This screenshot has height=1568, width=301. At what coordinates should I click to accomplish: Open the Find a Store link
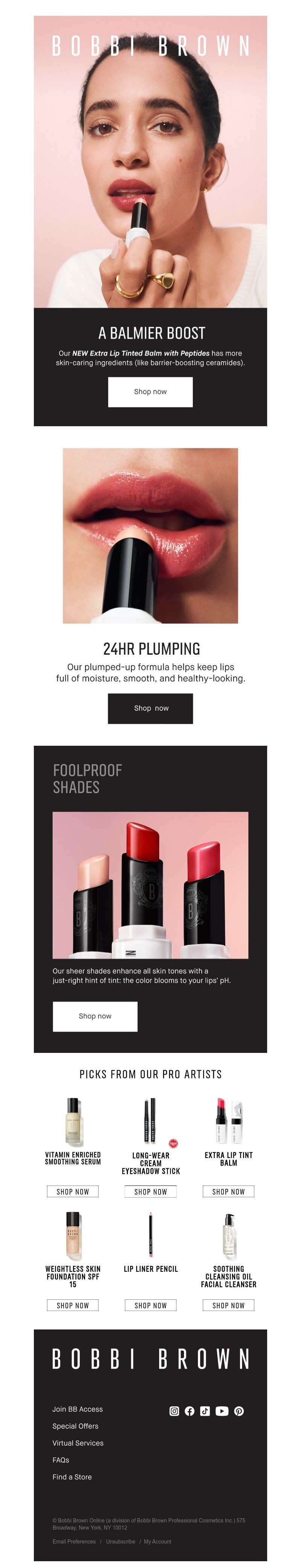tap(72, 1477)
